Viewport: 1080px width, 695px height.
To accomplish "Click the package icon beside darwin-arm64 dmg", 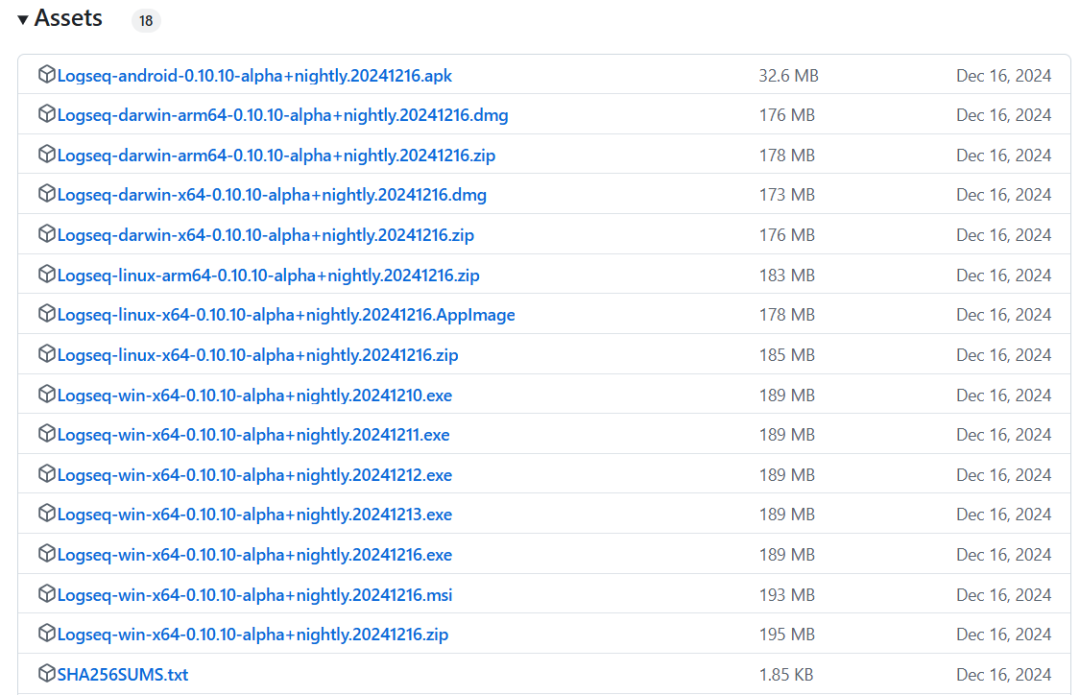I will point(46,114).
